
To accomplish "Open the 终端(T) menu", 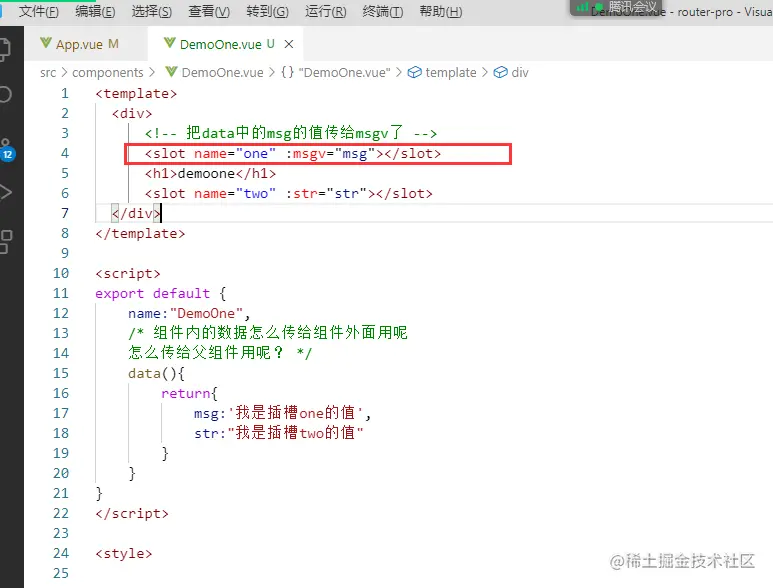I will [383, 11].
